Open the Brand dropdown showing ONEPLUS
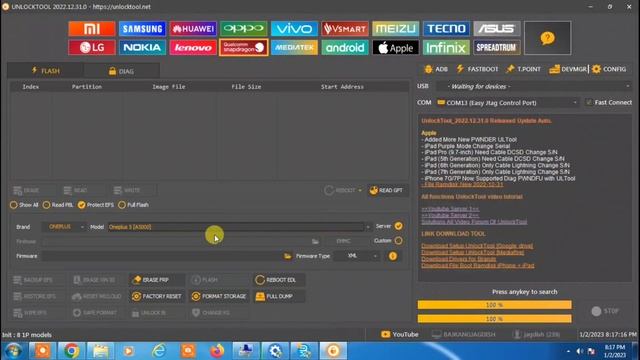Screen dimensions: 640x360 pos(64,227)
